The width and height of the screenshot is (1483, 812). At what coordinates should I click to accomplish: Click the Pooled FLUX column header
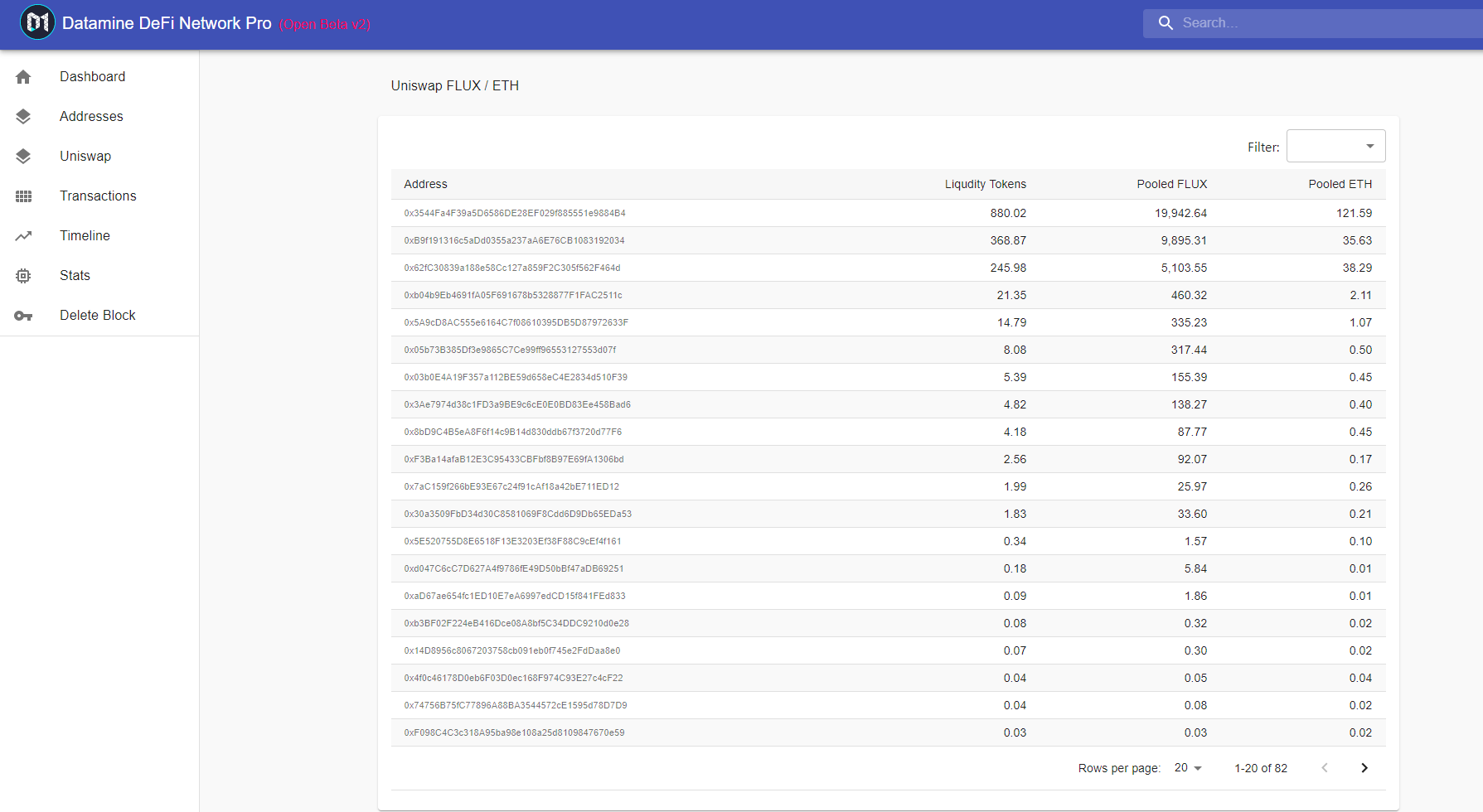pos(1171,184)
